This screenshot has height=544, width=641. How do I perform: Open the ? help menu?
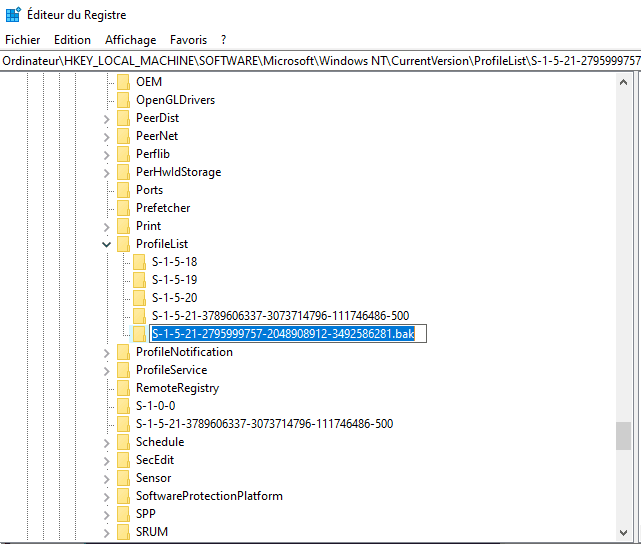[x=223, y=40]
